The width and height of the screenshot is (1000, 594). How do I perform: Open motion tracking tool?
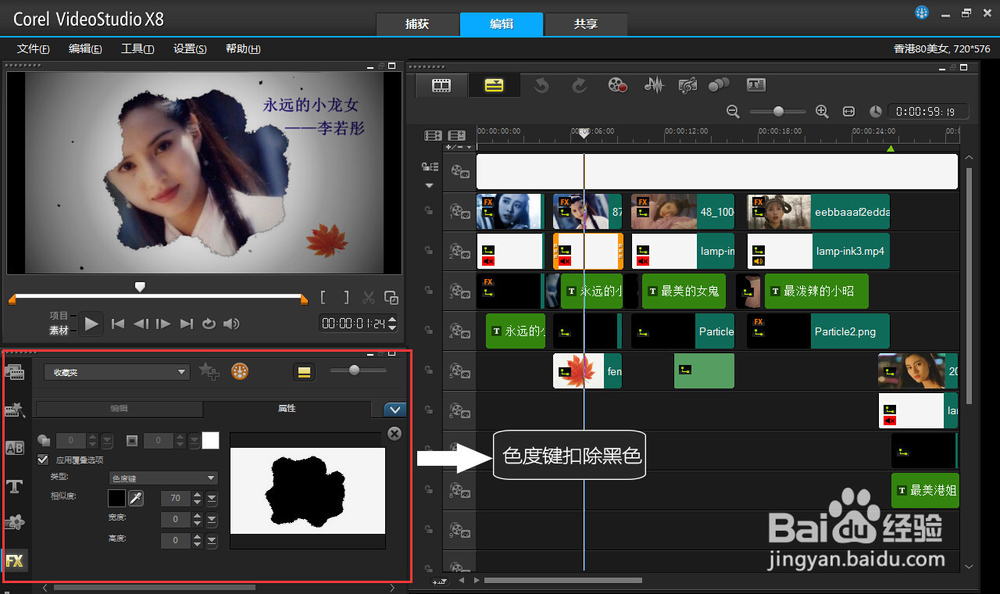tap(719, 85)
